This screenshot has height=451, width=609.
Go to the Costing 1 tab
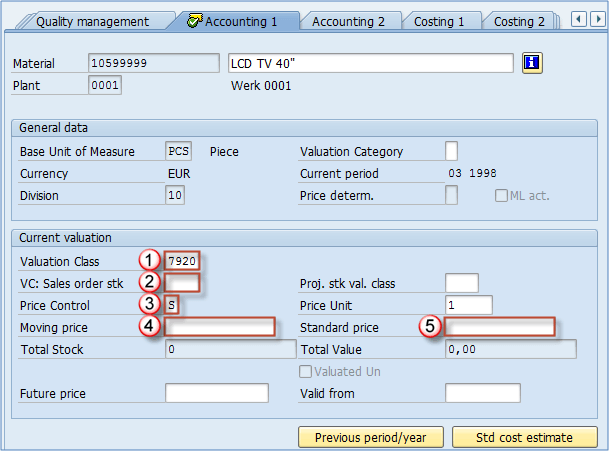pos(439,21)
